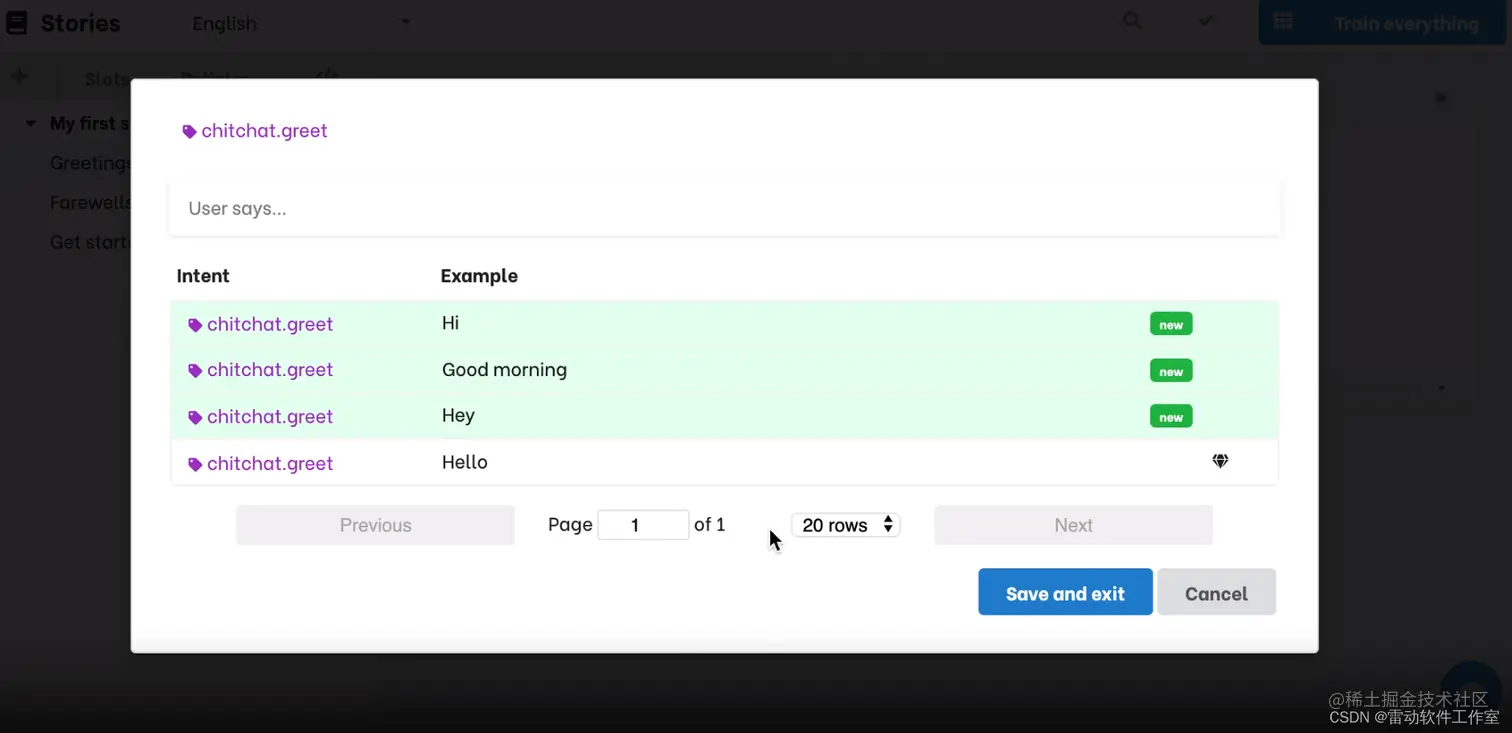Viewport: 1512px width, 733px height.
Task: Click the intent tag in the Hey row
Action: [x=261, y=417]
